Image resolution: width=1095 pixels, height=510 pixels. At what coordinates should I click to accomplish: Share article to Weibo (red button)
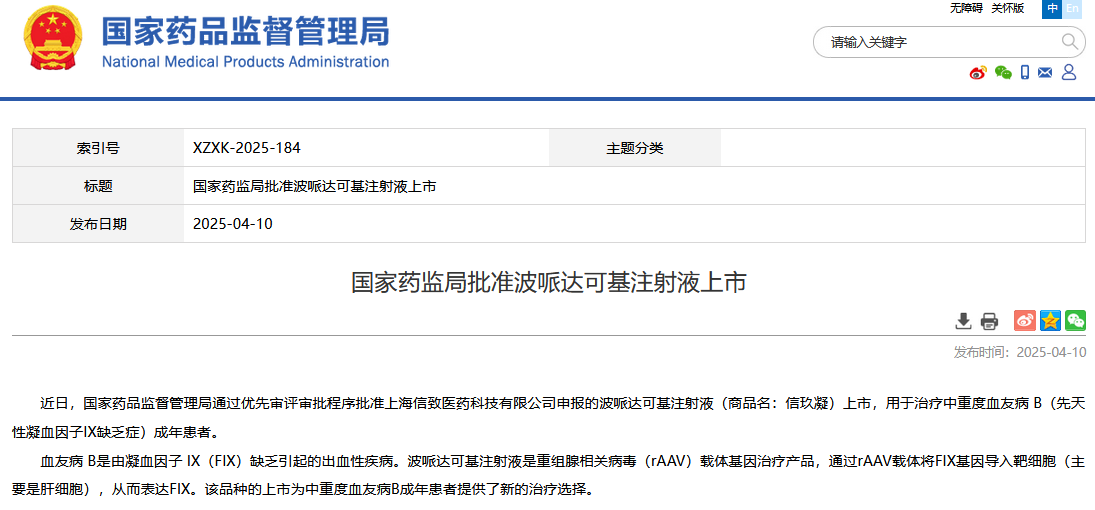pos(1025,321)
